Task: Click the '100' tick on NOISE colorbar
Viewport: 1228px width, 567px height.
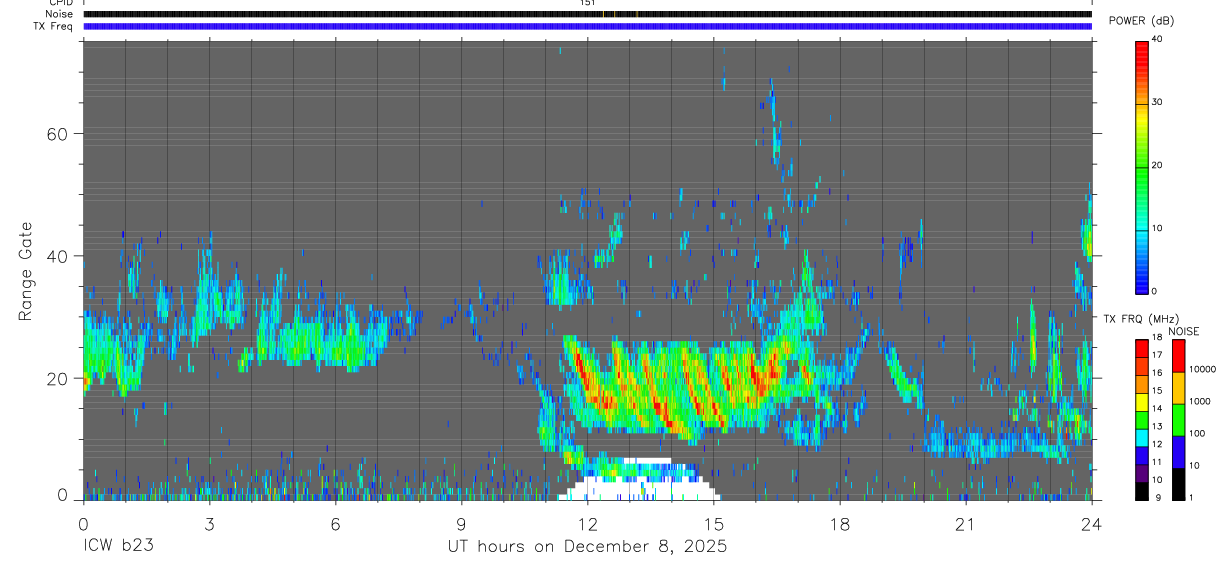Action: (x=1196, y=433)
